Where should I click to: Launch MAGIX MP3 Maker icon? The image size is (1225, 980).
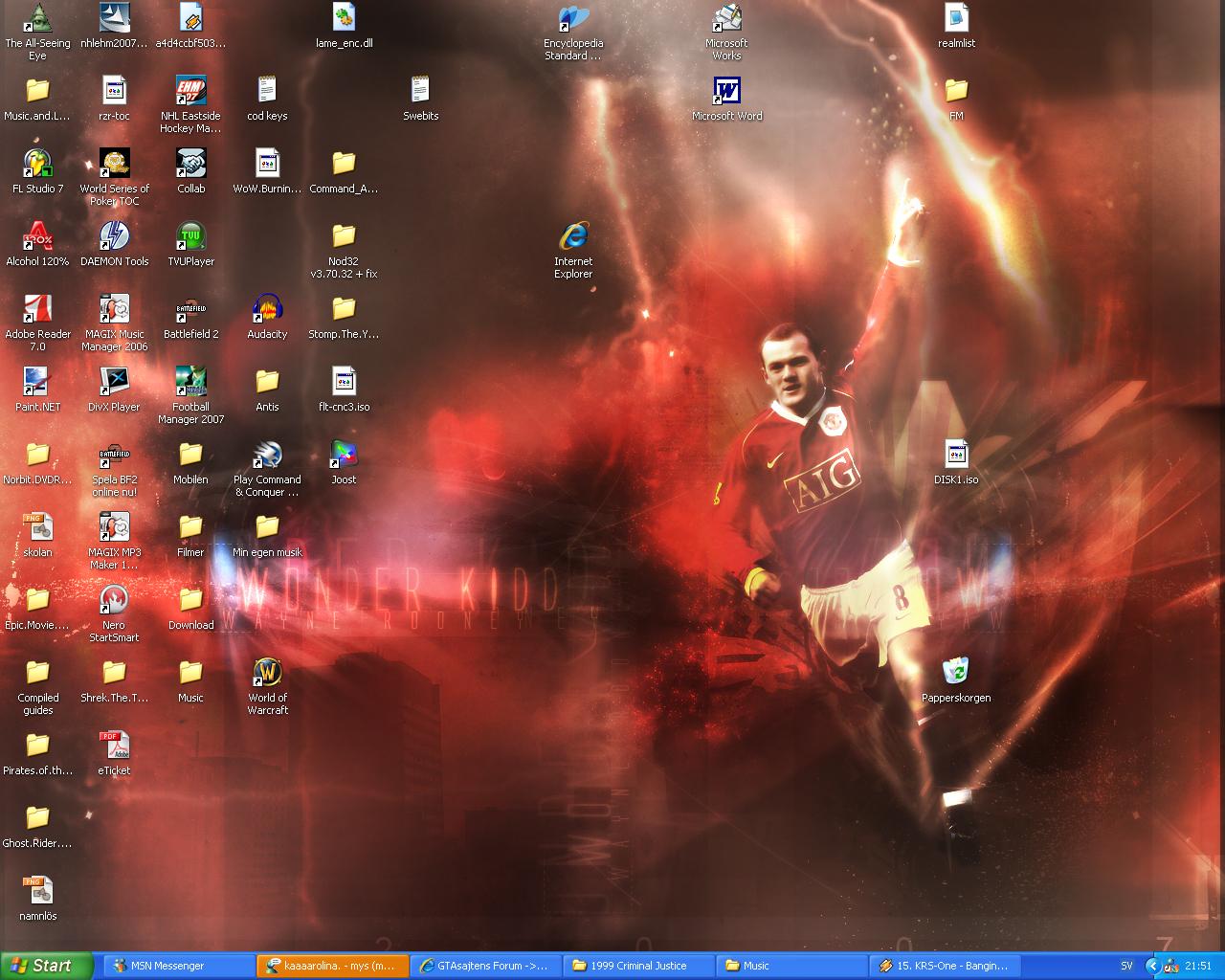(114, 528)
